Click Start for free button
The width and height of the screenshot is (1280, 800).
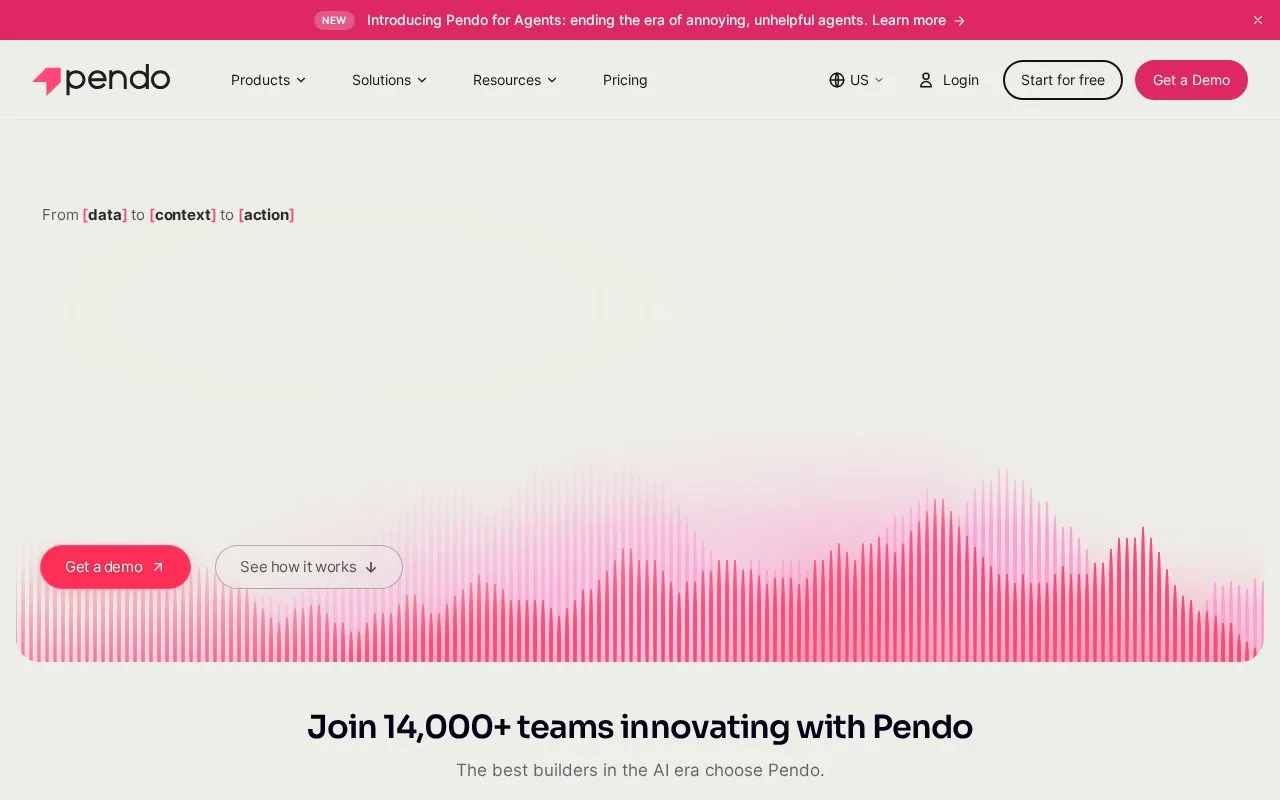pos(1063,80)
